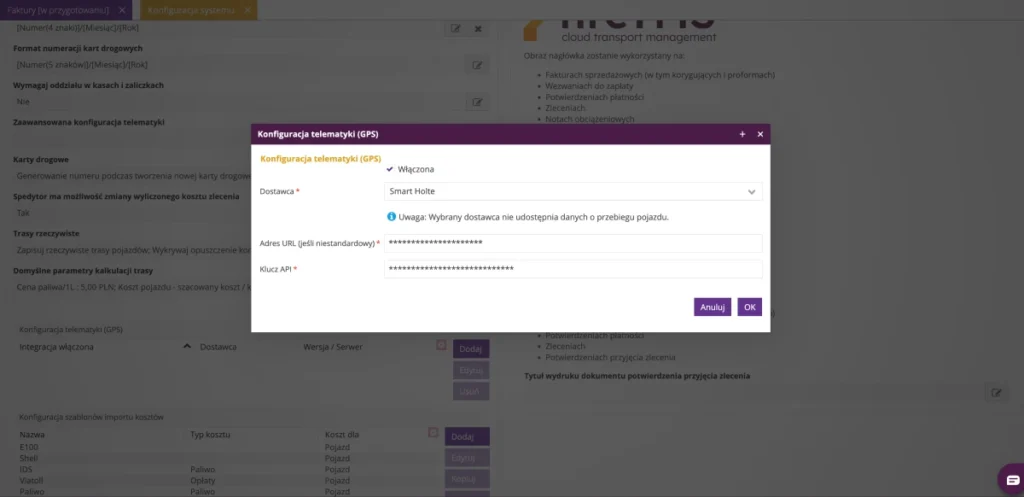The height and width of the screenshot is (497, 1024).
Task: Click Kopiuj in cost import templates section
Action: 467,479
